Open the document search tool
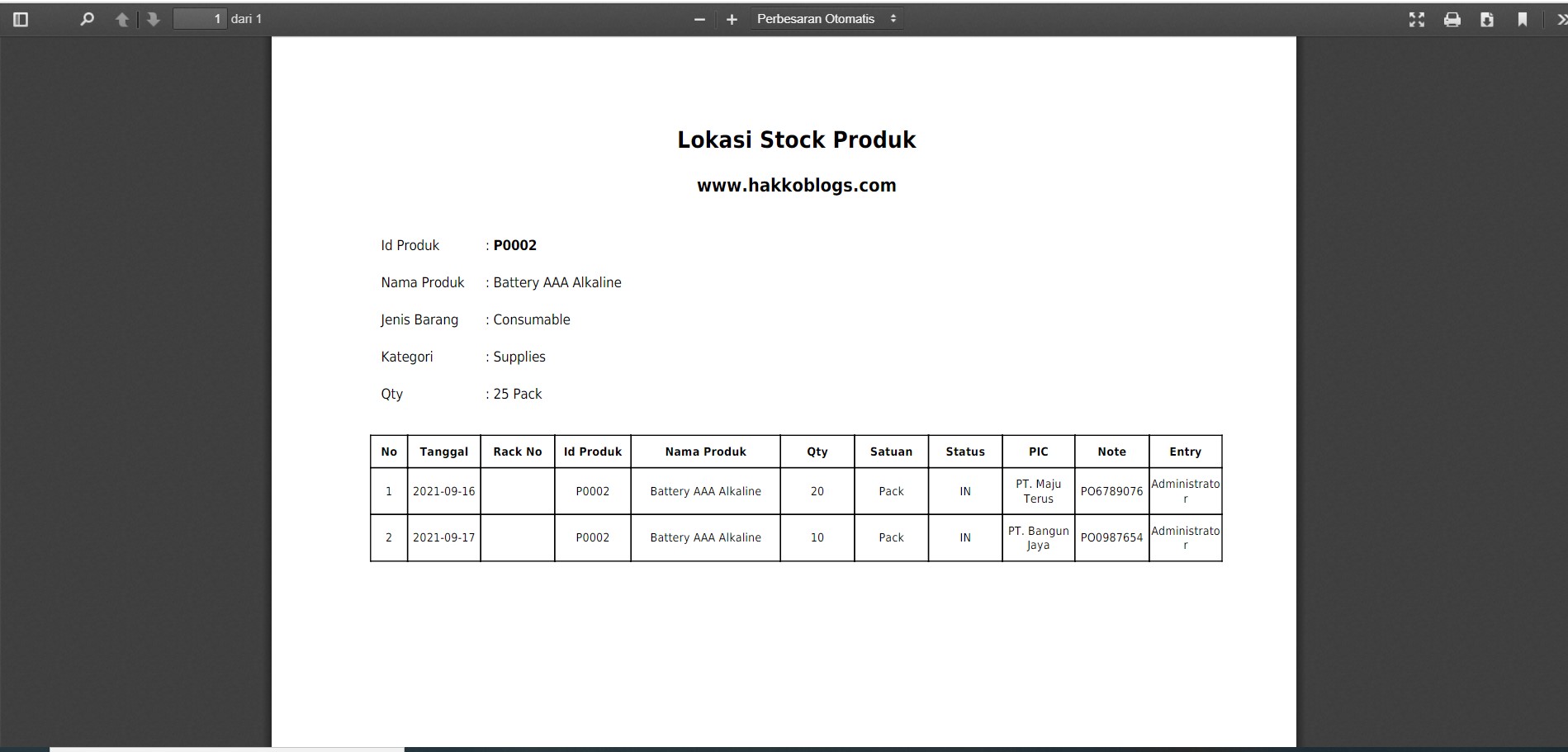1568x752 pixels. tap(85, 19)
